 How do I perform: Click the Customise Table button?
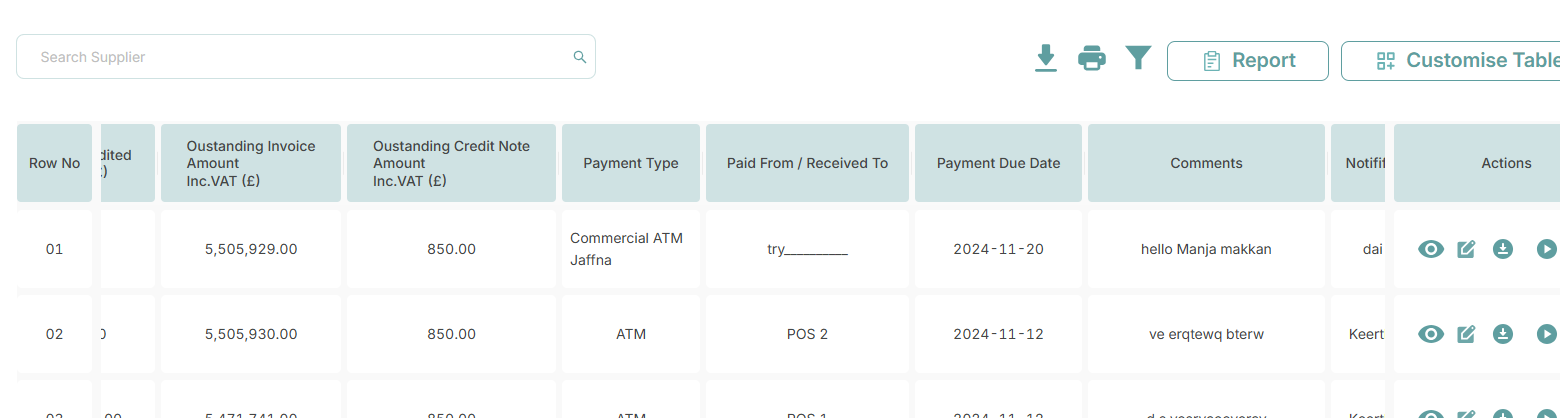pos(1451,61)
